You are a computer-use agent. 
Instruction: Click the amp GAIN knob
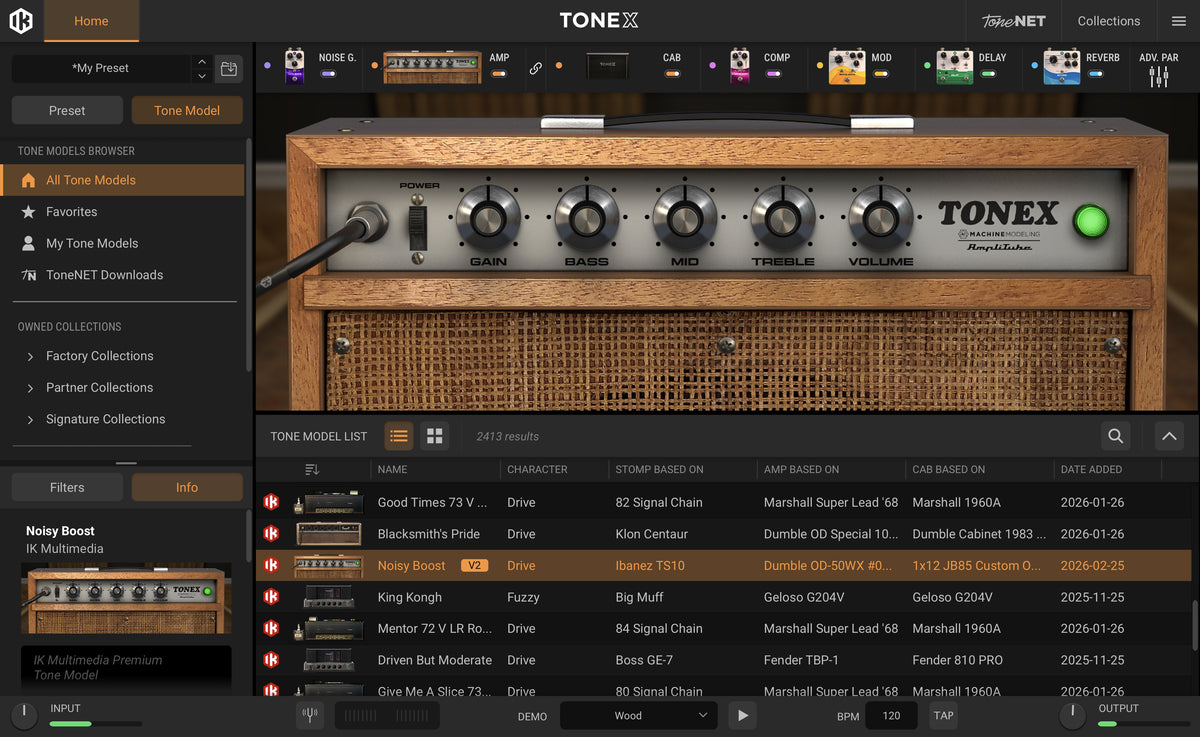488,220
